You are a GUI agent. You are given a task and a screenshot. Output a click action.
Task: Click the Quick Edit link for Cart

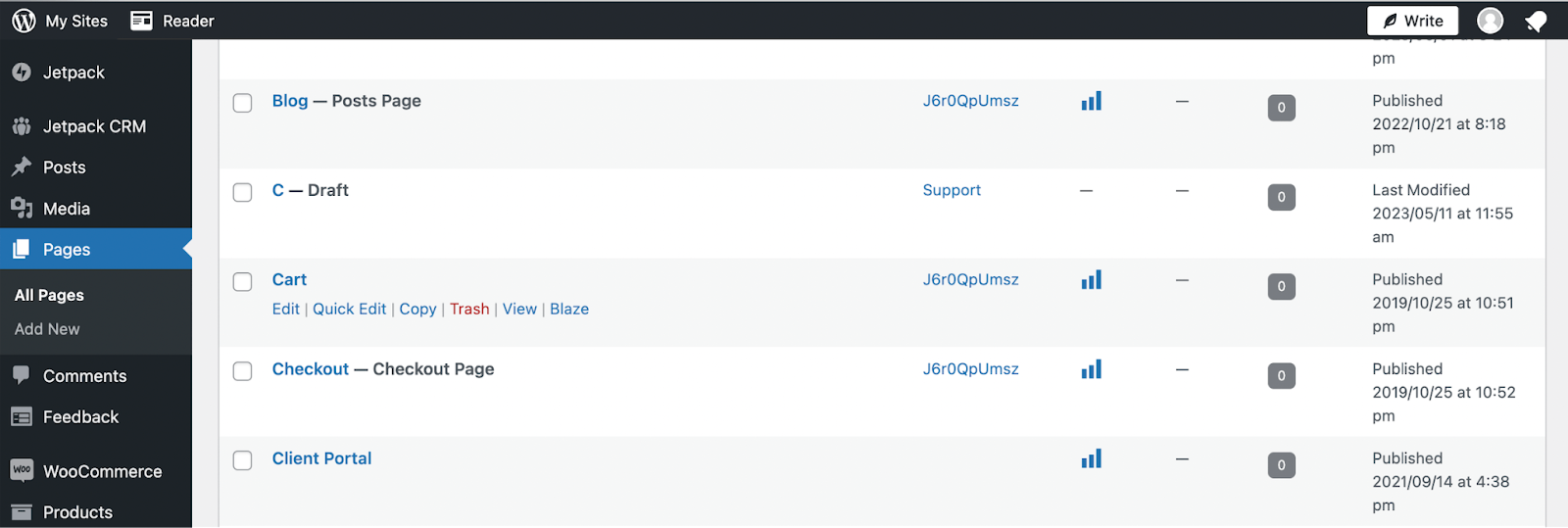click(x=349, y=309)
